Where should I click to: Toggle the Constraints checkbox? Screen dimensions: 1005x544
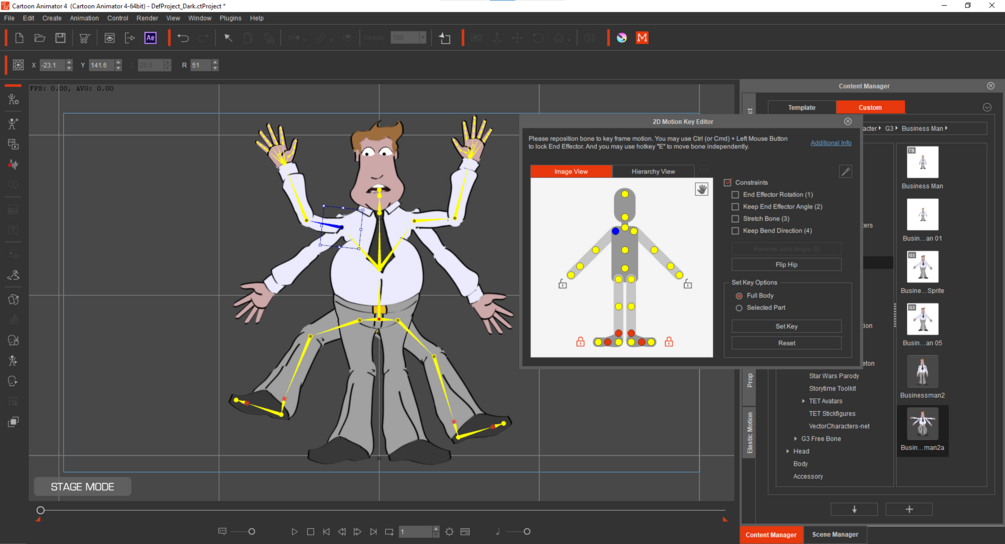(x=727, y=183)
